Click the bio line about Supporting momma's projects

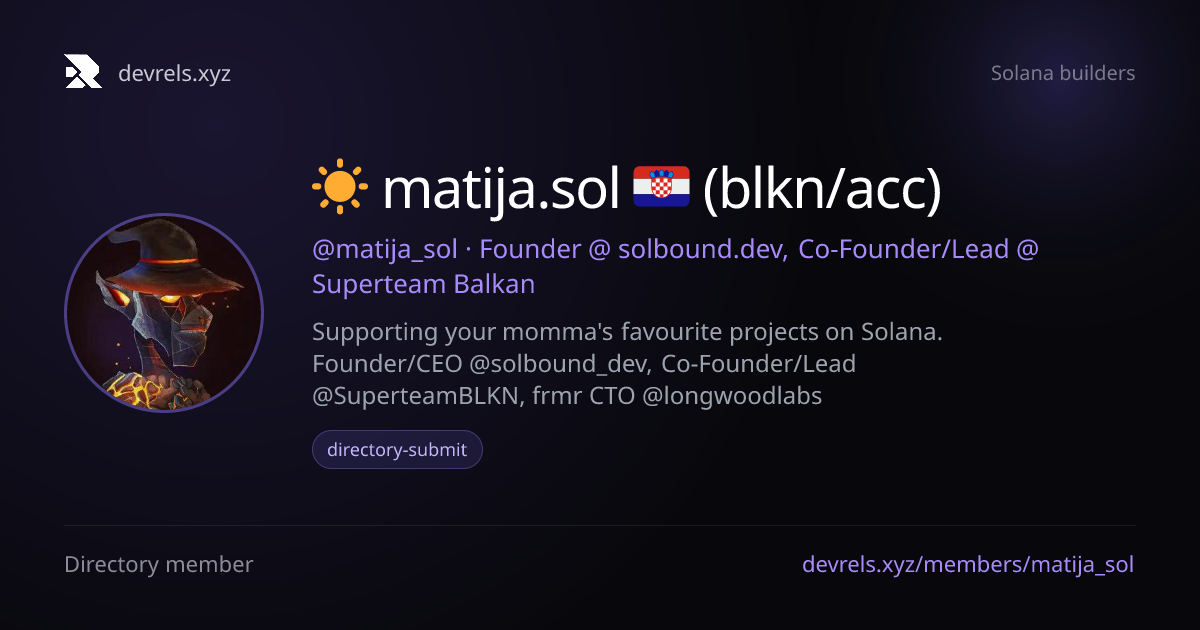click(627, 332)
